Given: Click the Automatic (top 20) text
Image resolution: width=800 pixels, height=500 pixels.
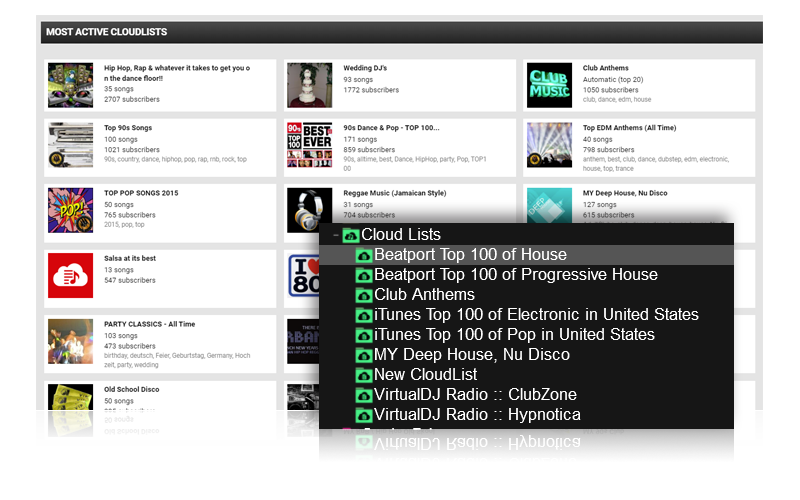Looking at the screenshot, I should click(613, 80).
